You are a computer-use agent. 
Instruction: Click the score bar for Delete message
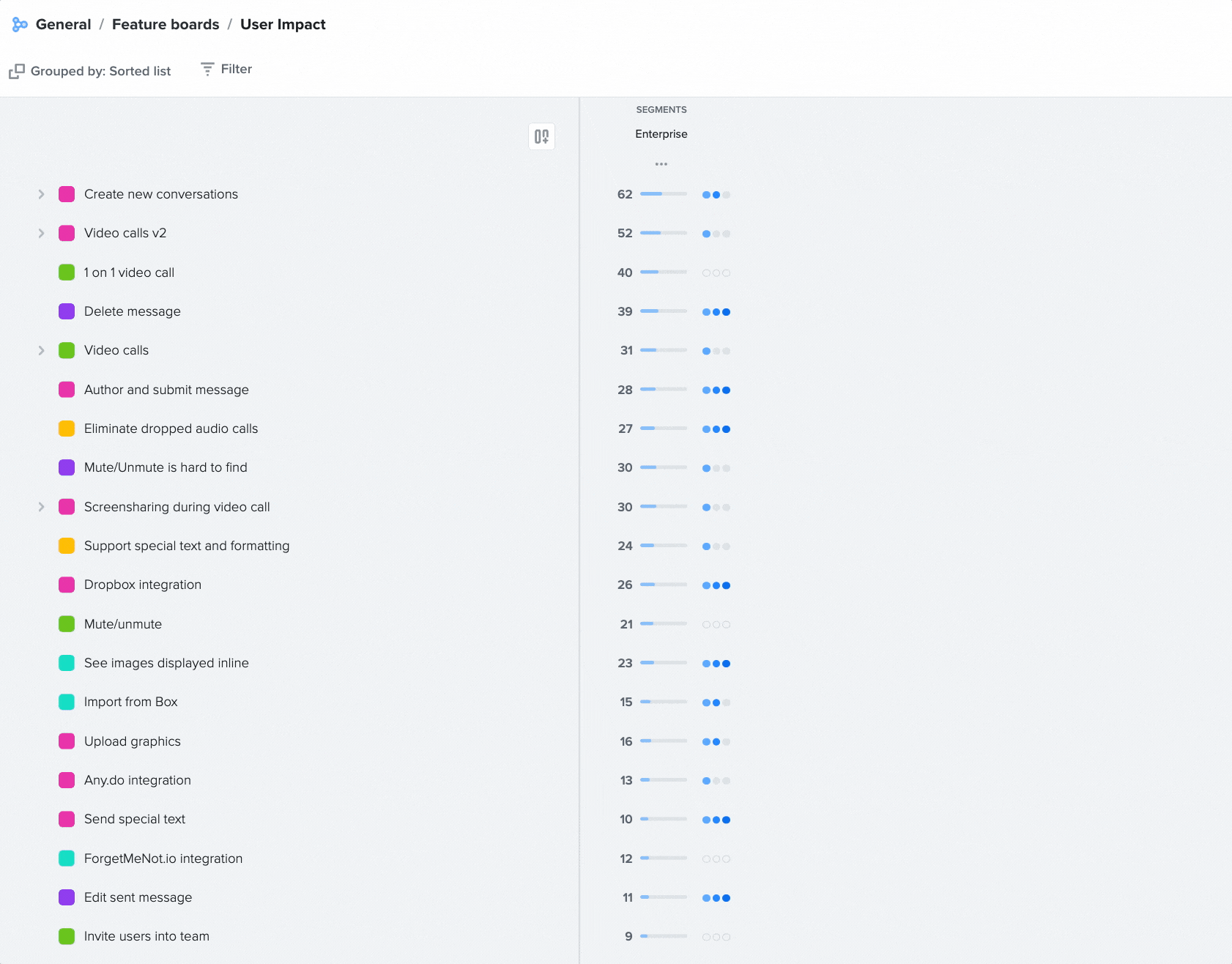[x=664, y=311]
